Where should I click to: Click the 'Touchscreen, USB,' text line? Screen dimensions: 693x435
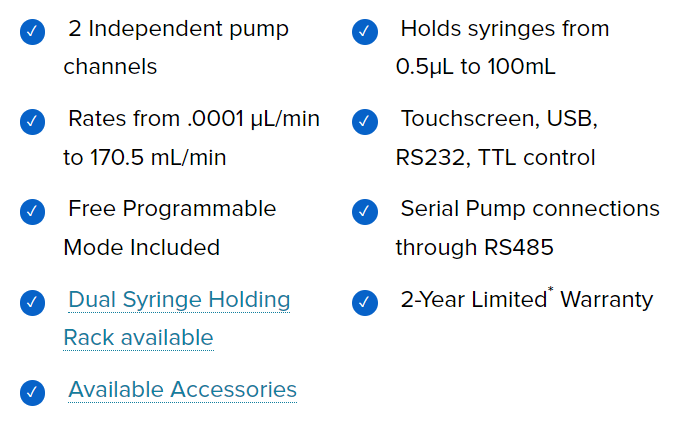(x=499, y=119)
